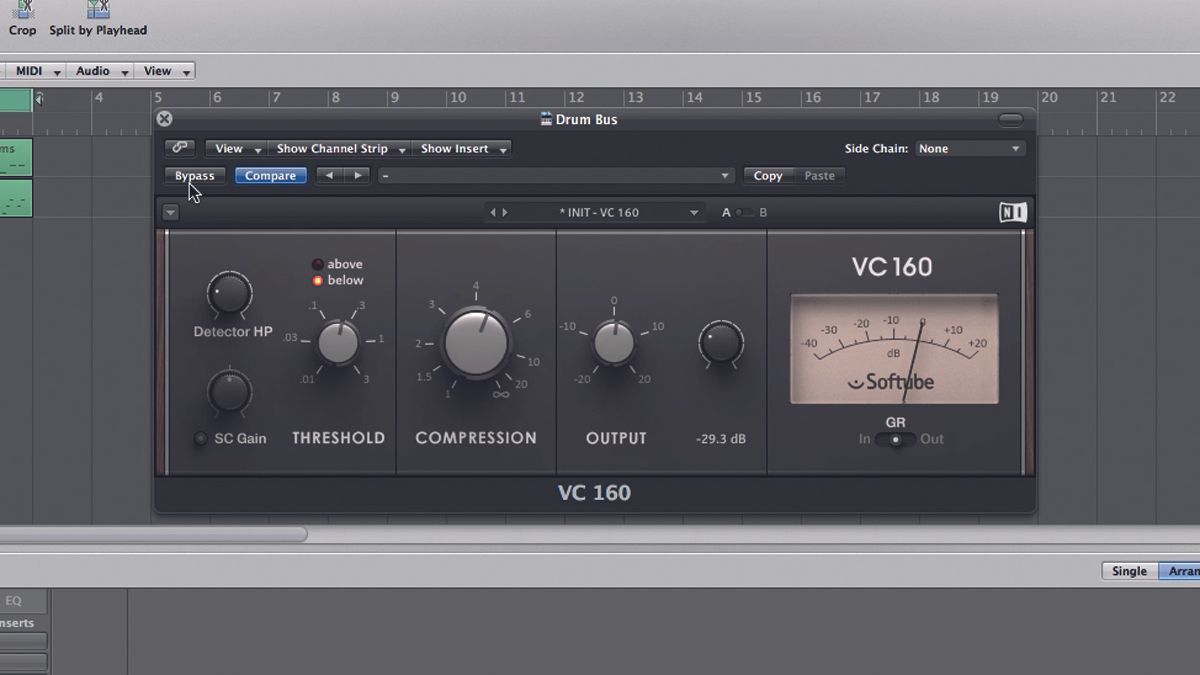Click the window icon beside the Drum Bus title
The image size is (1200, 675).
click(544, 118)
